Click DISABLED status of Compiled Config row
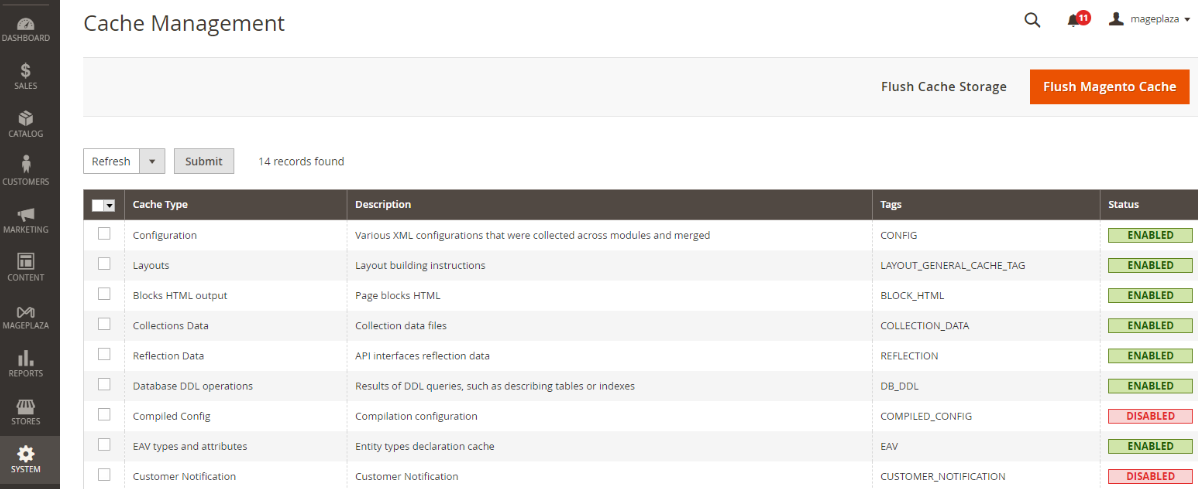Viewport: 1198px width, 489px height. [x=1150, y=416]
